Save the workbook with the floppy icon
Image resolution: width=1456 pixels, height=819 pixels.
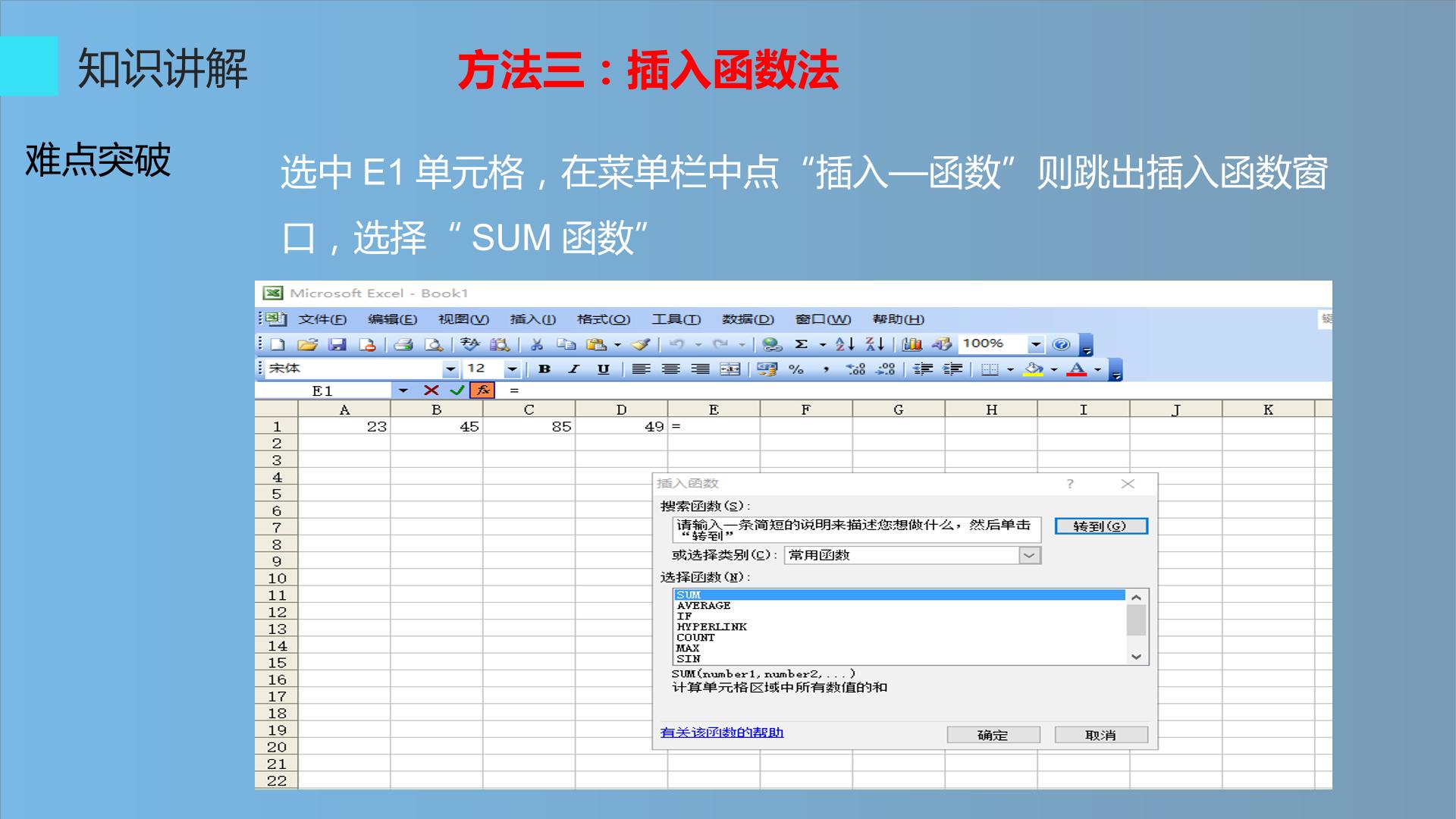pos(337,345)
